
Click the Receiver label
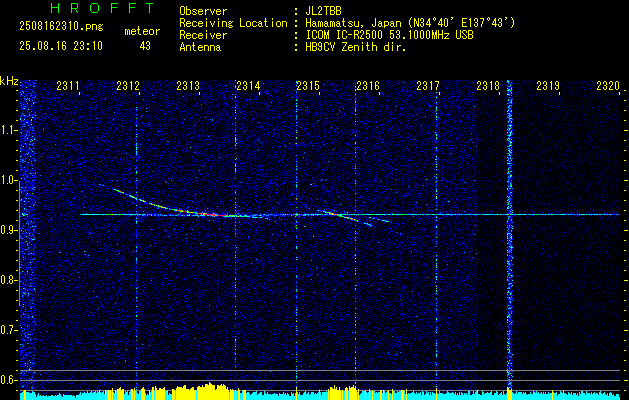coord(203,35)
